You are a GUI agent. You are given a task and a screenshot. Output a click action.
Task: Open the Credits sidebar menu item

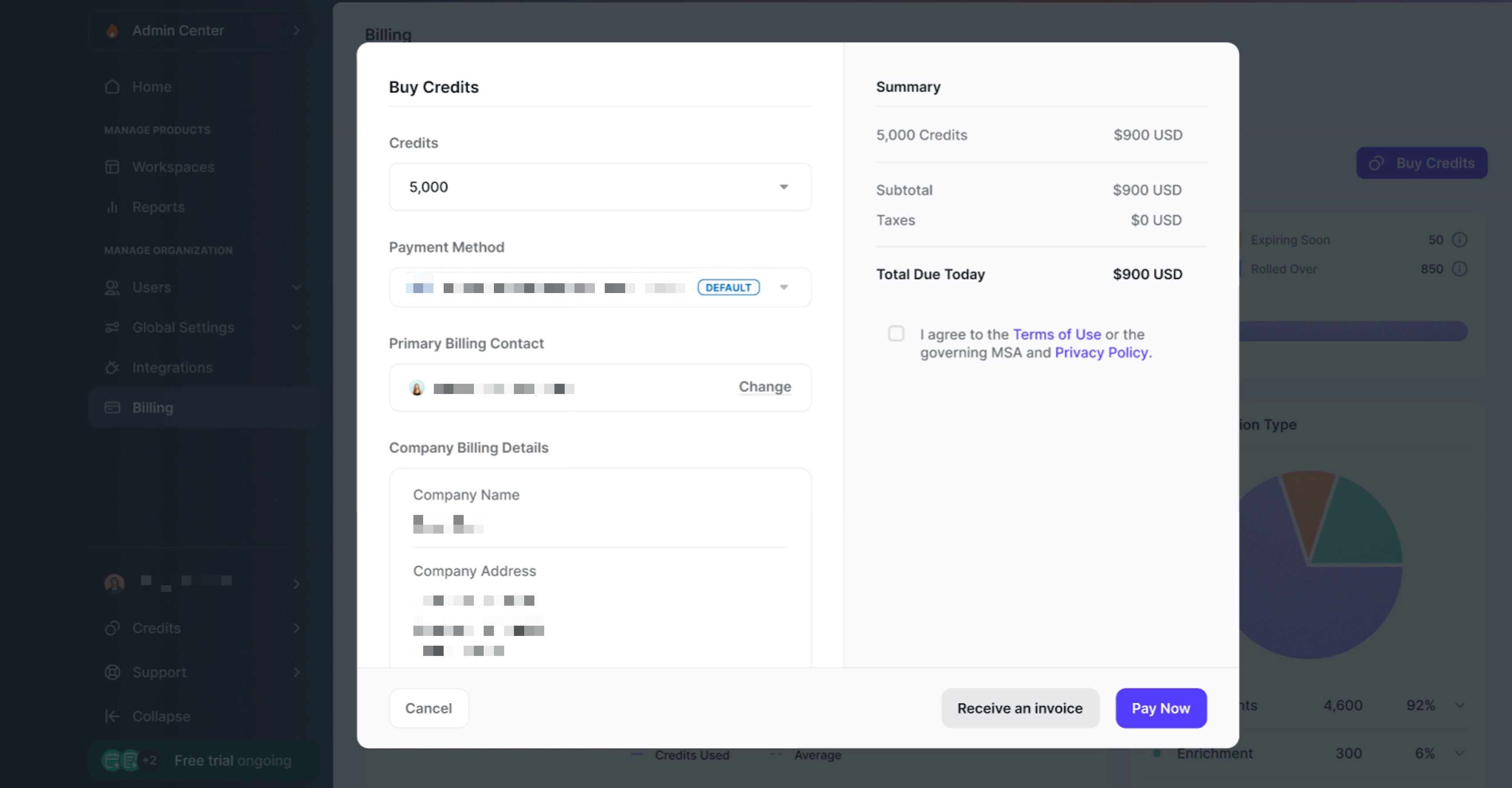(157, 628)
